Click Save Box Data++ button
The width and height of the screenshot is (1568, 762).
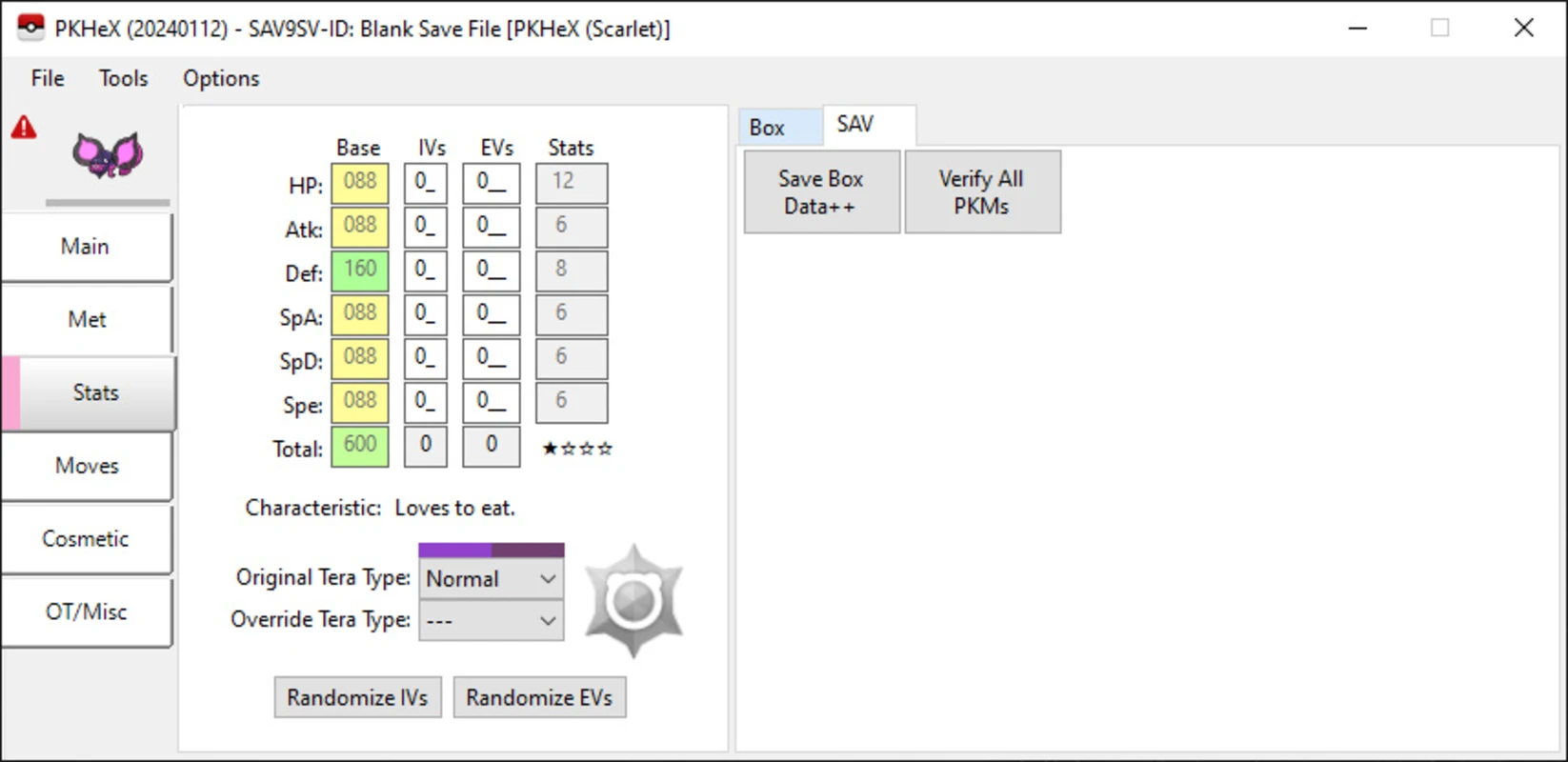(x=821, y=192)
